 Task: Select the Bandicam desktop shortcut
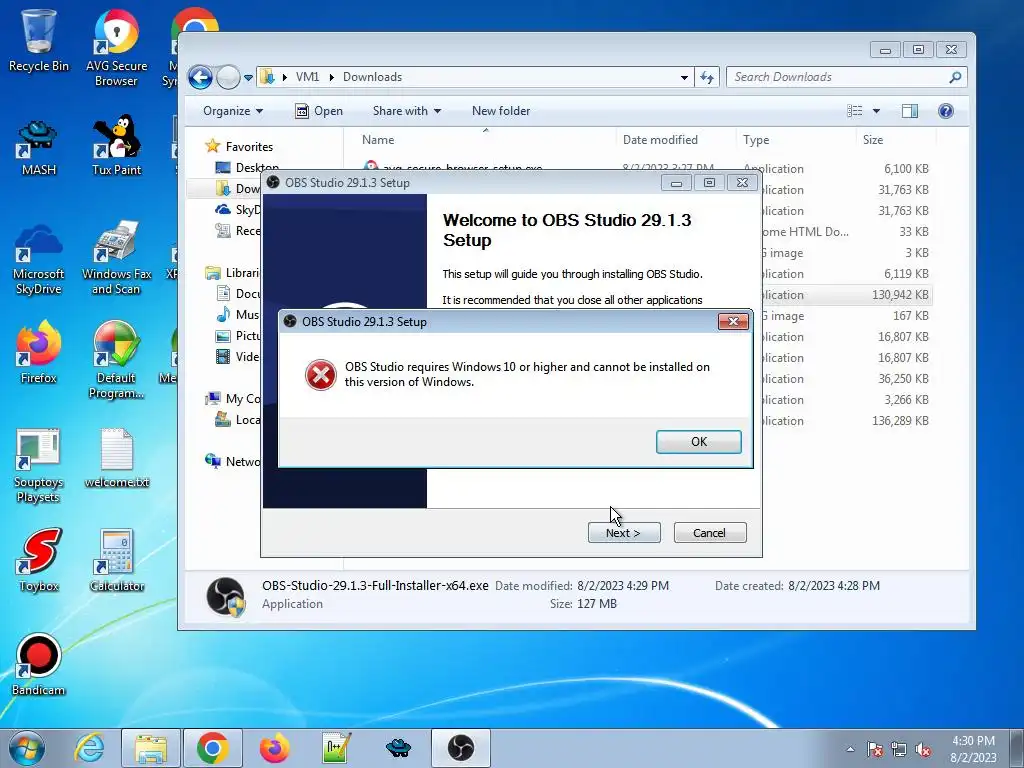pos(39,665)
